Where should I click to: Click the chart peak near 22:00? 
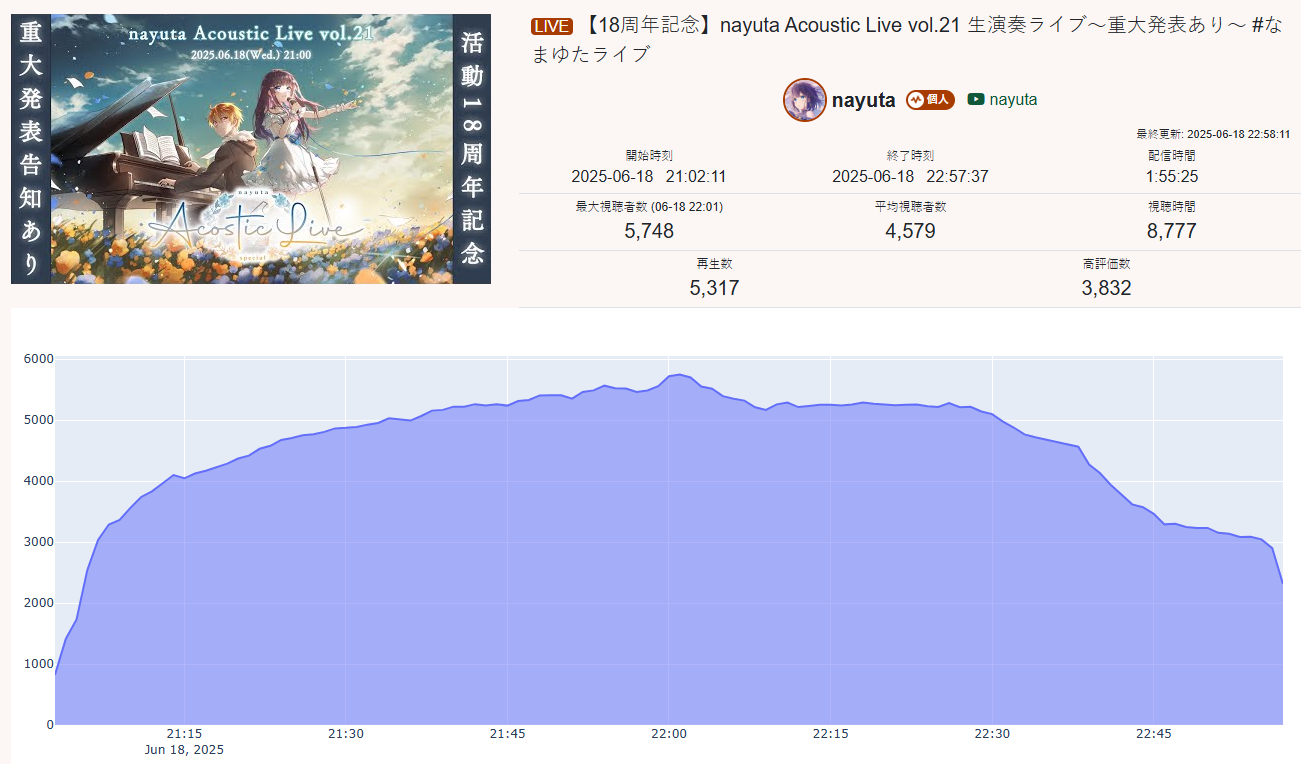[679, 374]
